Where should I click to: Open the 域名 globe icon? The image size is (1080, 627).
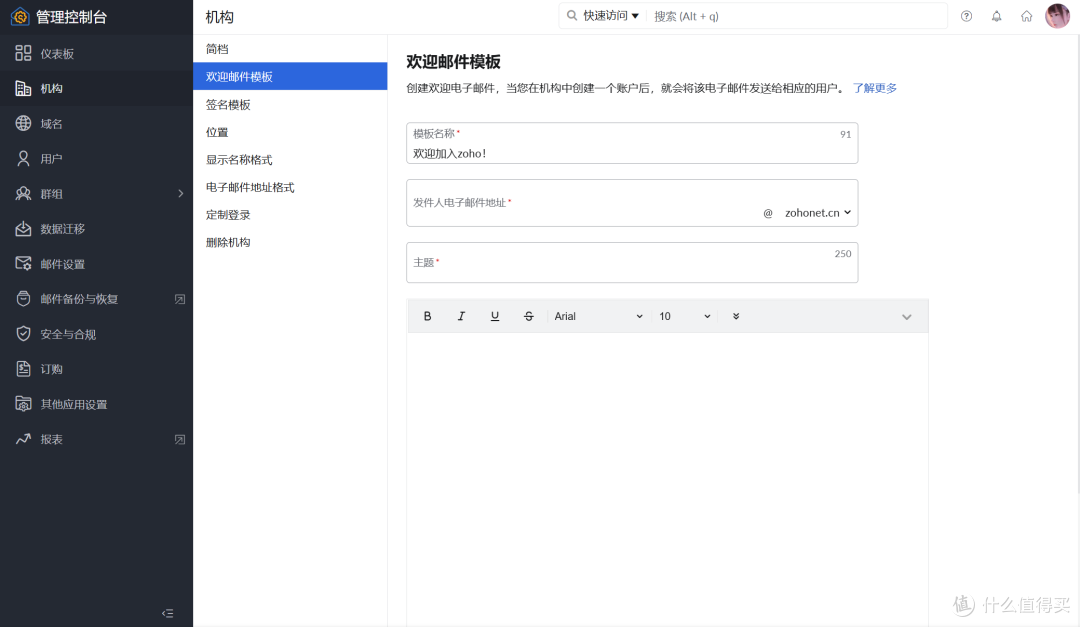(23, 123)
